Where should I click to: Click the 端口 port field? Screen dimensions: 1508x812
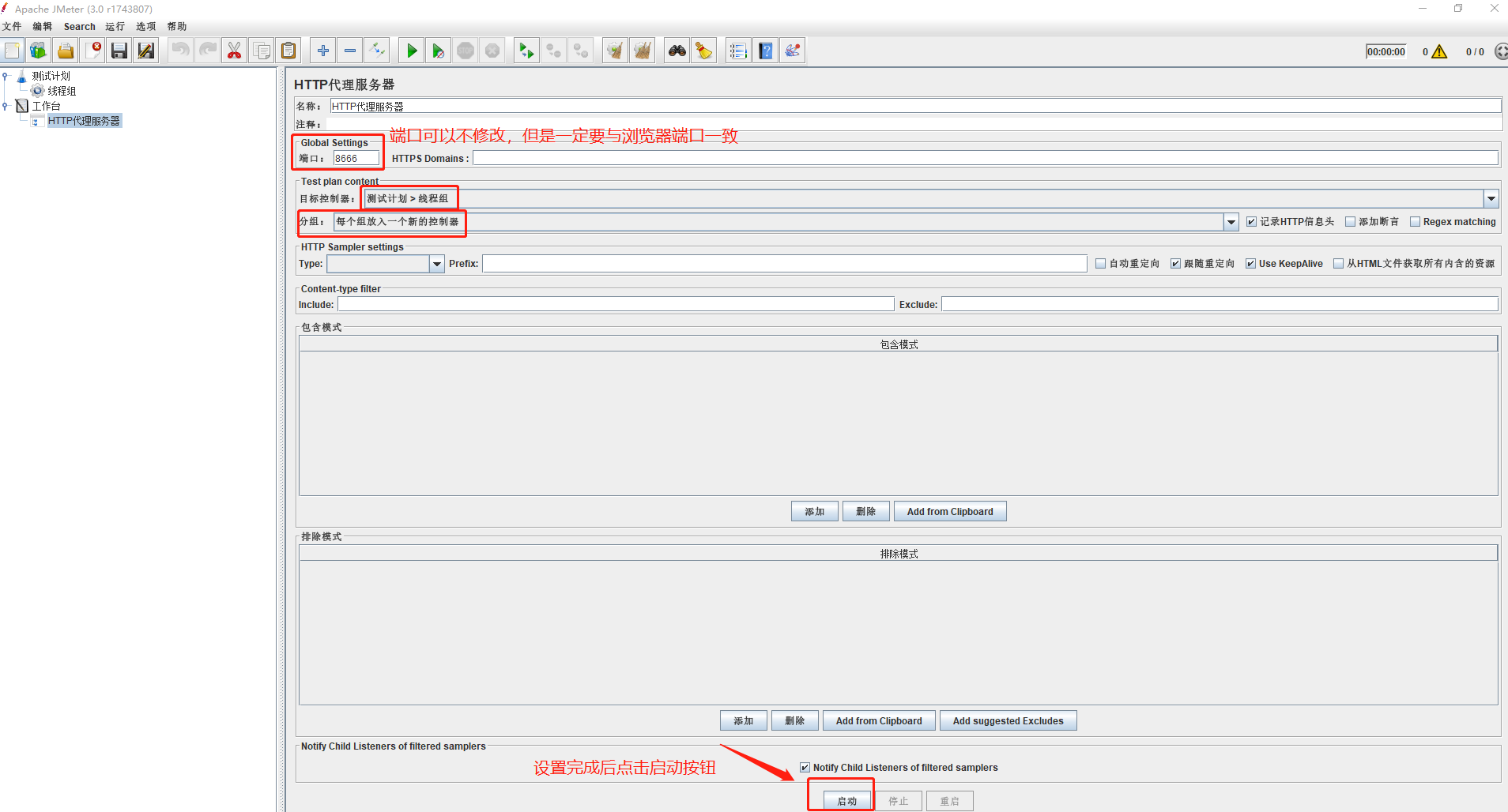pos(356,159)
